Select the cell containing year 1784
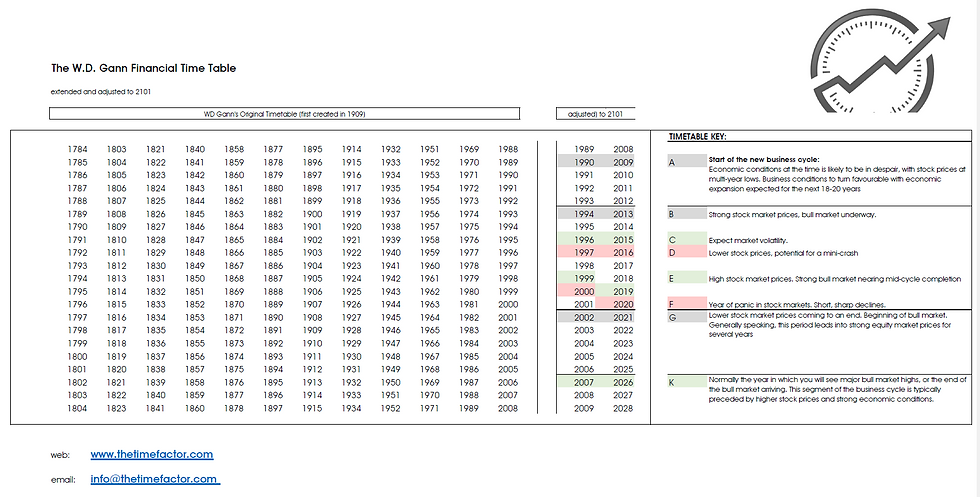The image size is (980, 497). pyautogui.click(x=78, y=149)
